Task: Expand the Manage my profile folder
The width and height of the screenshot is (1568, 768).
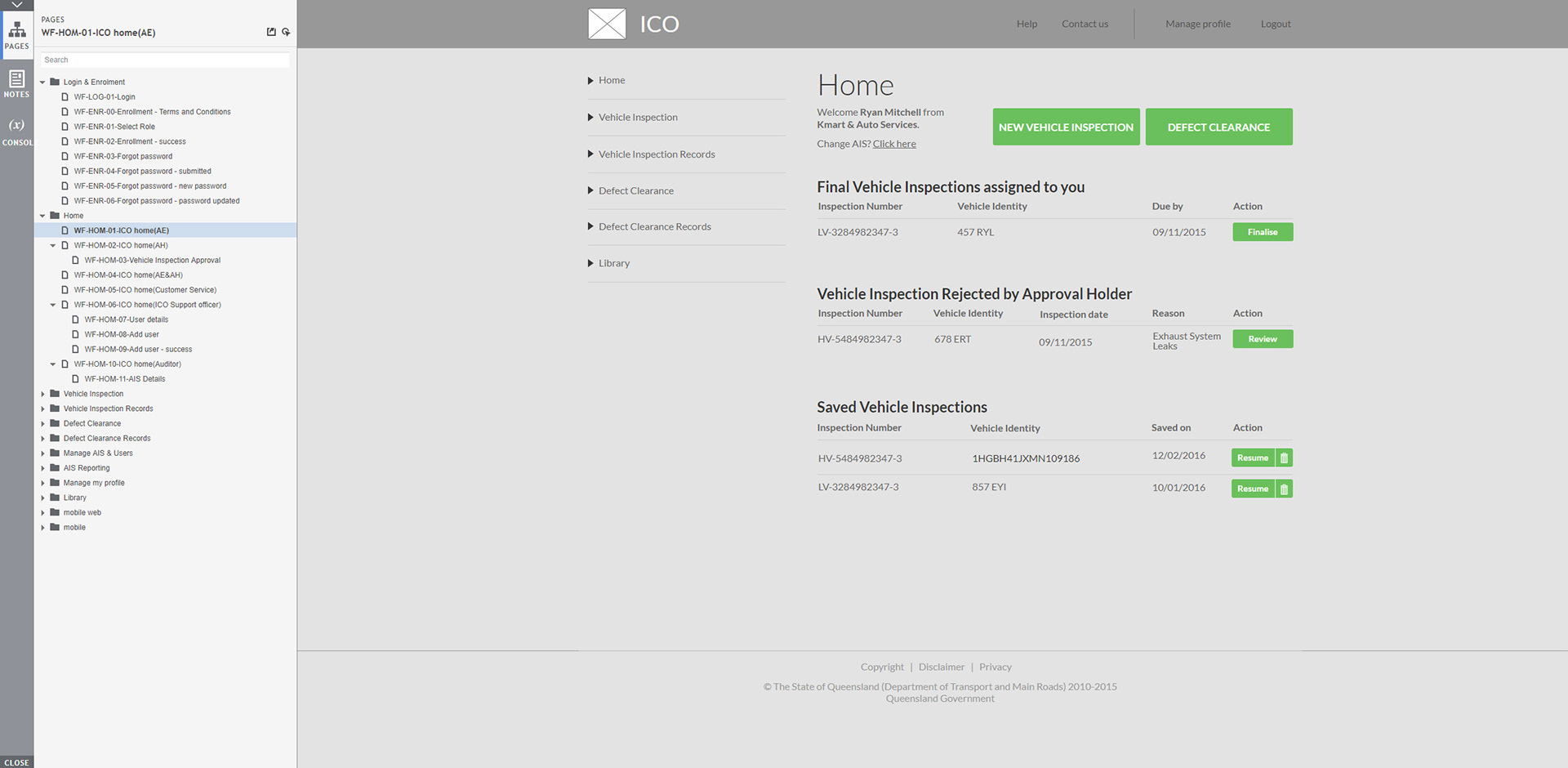Action: coord(42,483)
